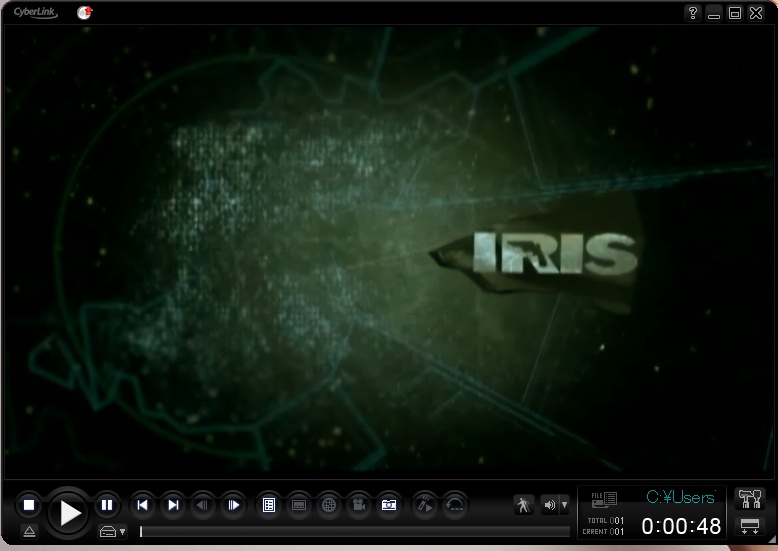Stop playback with the square stop button
Screen dimensions: 778x551
[x=29, y=505]
